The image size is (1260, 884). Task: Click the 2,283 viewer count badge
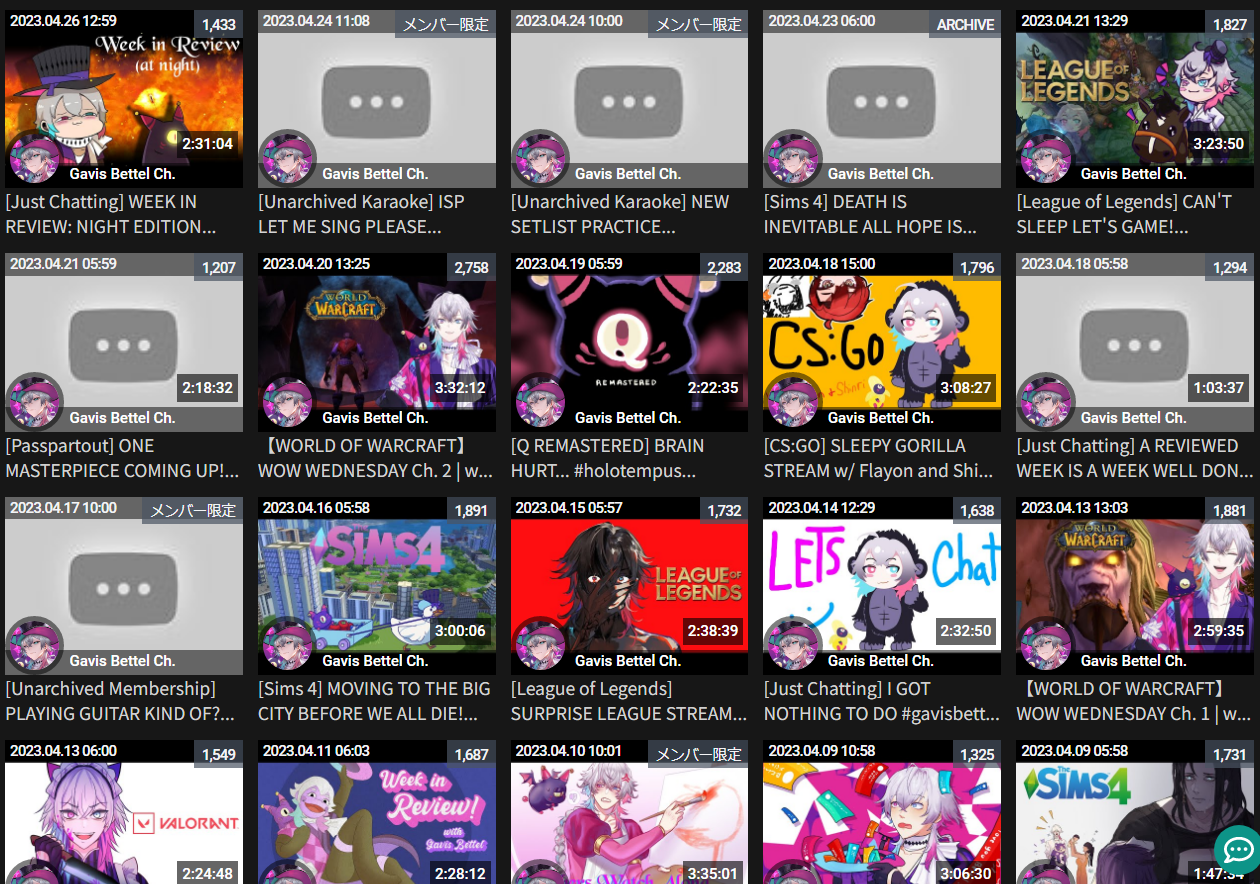click(x=724, y=267)
